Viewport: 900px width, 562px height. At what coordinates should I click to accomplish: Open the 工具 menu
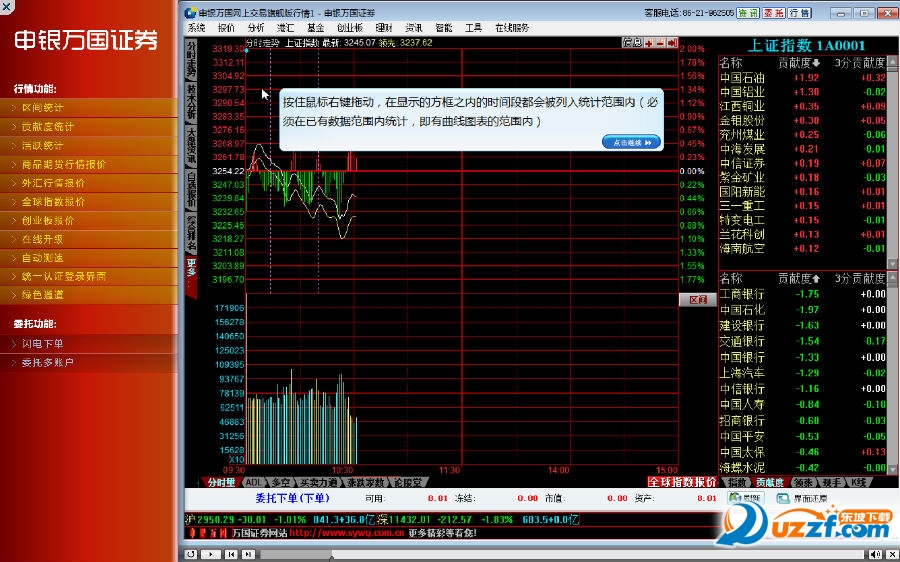click(x=474, y=28)
